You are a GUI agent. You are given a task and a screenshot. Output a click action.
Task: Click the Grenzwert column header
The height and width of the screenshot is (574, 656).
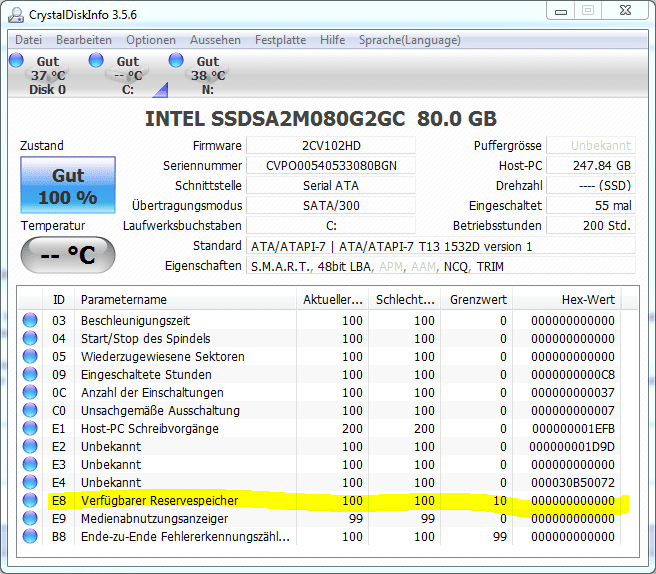pyautogui.click(x=477, y=300)
